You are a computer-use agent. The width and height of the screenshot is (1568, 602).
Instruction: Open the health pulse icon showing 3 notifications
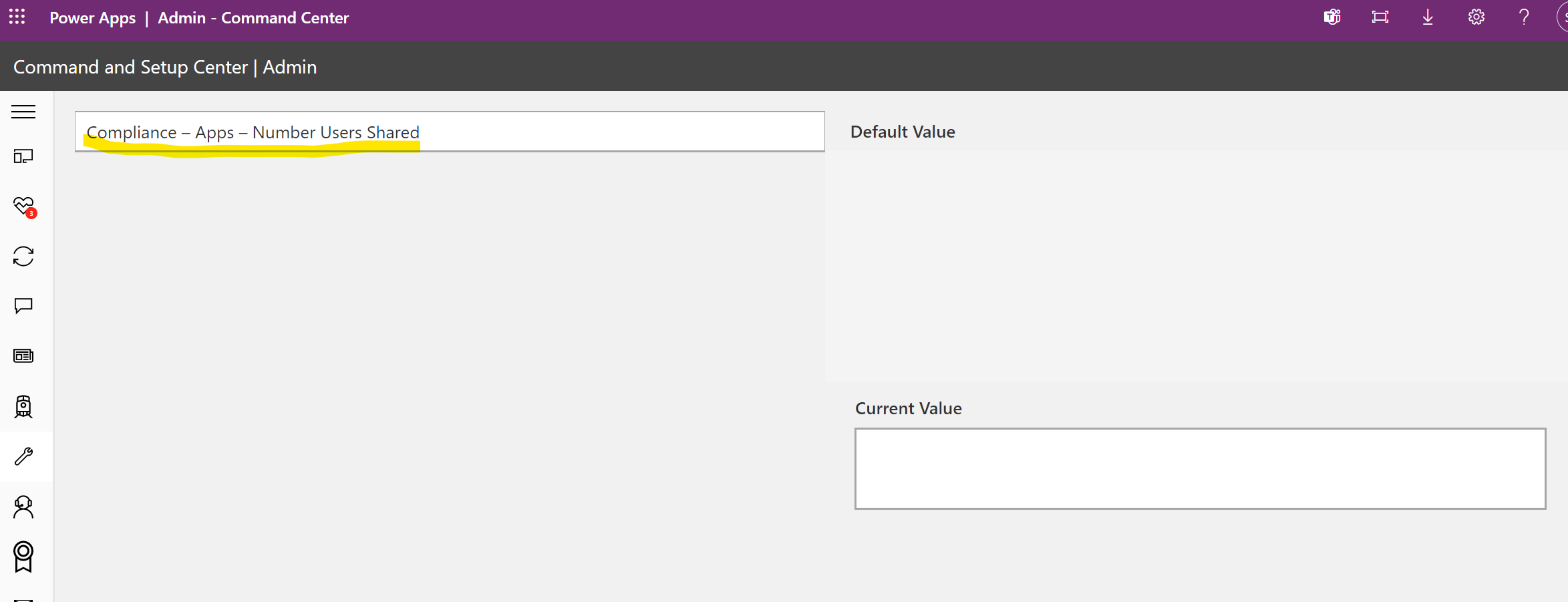click(23, 206)
